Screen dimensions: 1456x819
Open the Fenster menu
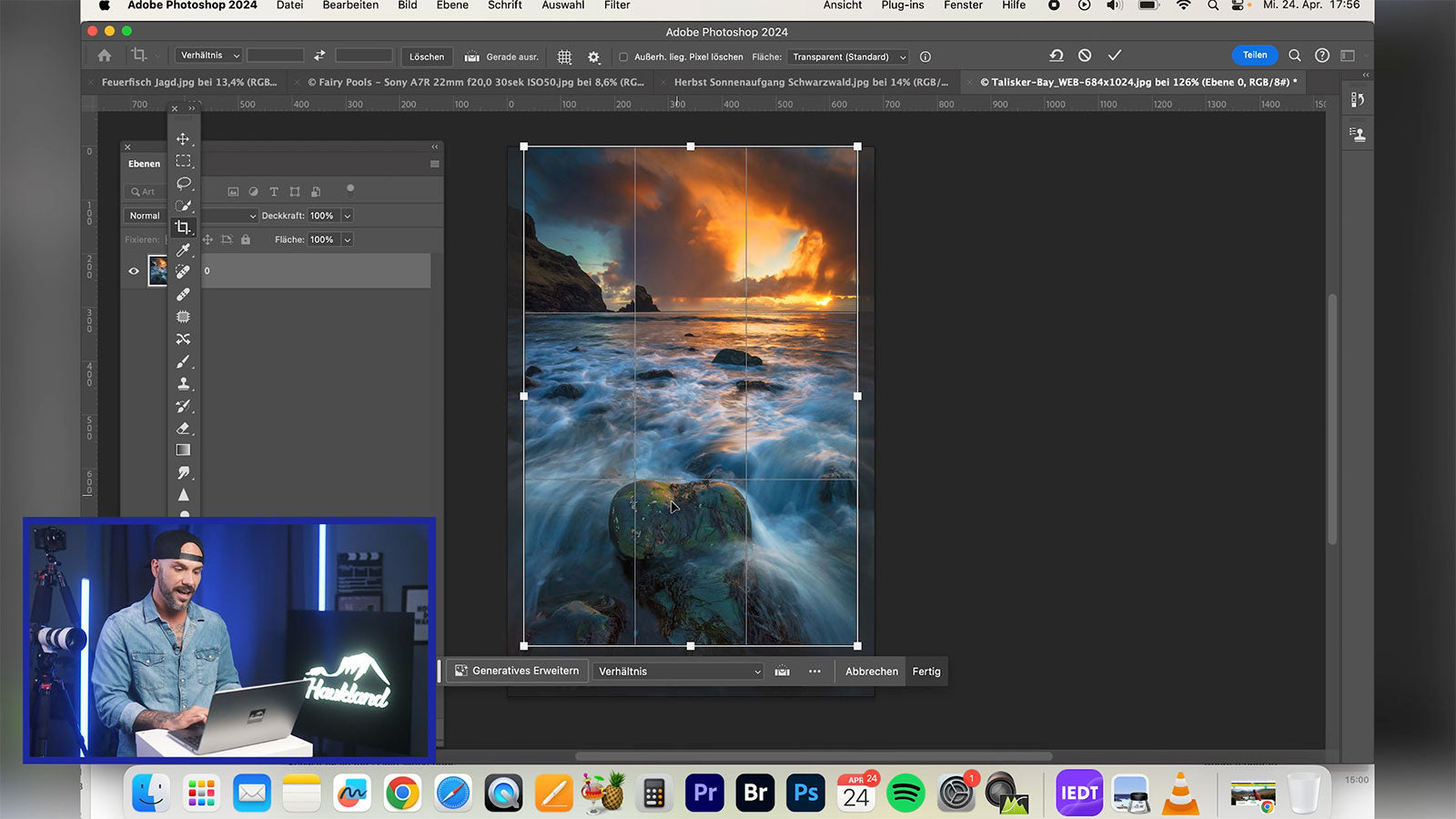[963, 5]
